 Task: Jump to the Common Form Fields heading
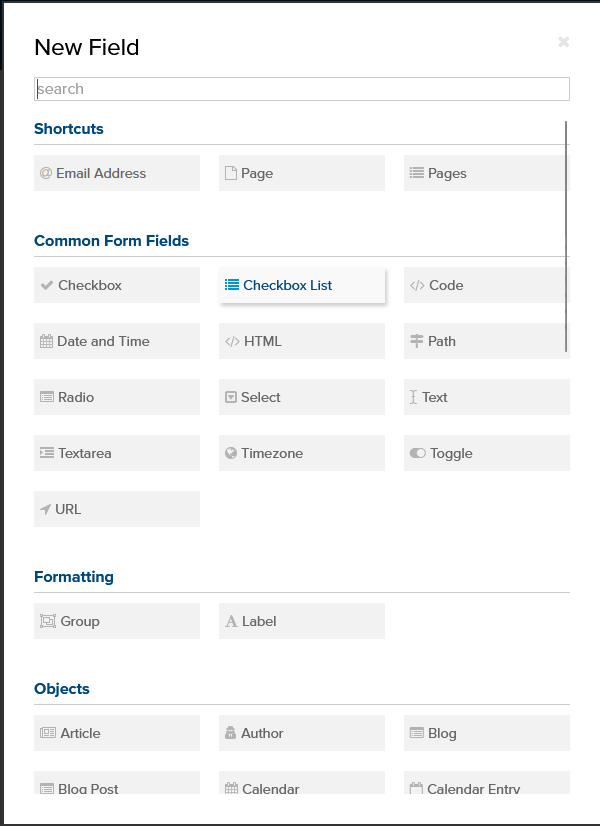point(112,241)
